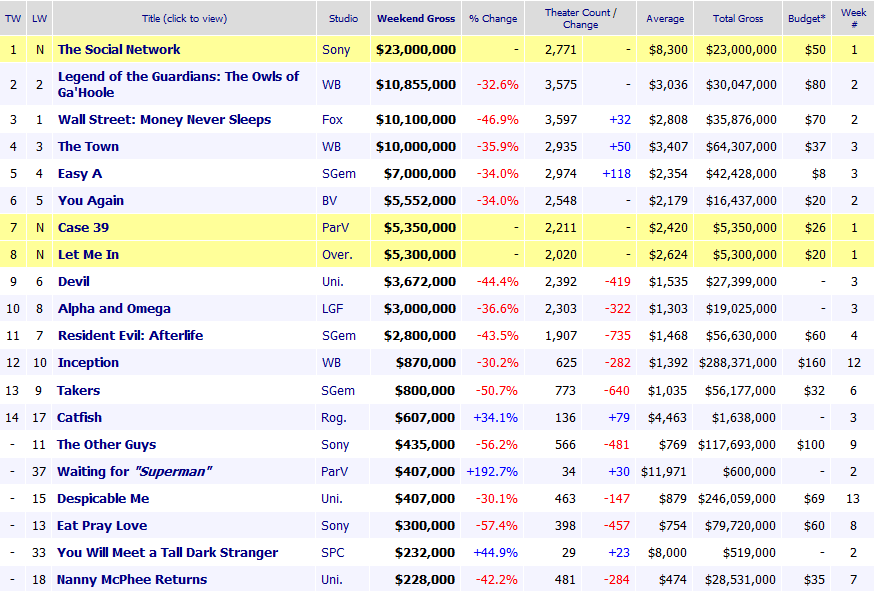Select the -735 theater change value
This screenshot has height=591, width=874.
click(618, 336)
